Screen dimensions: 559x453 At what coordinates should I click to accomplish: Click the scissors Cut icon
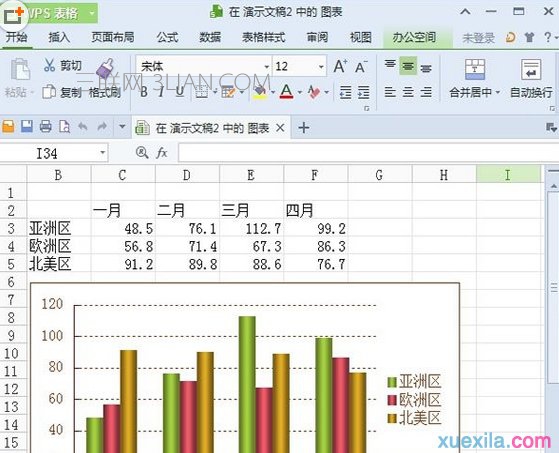[x=49, y=66]
